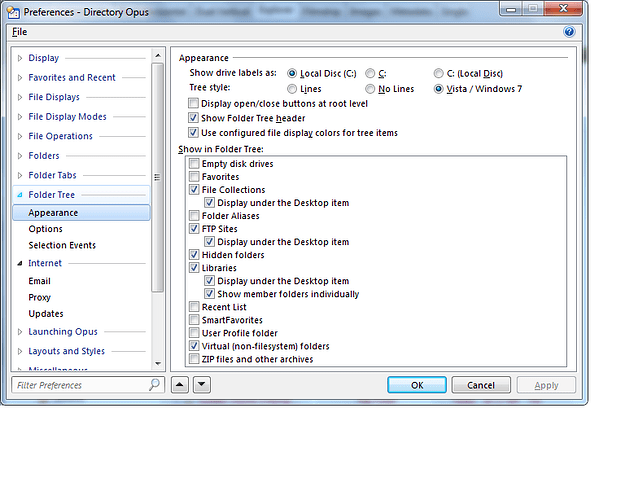Viewport: 625px width, 500px height.
Task: Uncheck Hidden folders
Action: coord(194,255)
